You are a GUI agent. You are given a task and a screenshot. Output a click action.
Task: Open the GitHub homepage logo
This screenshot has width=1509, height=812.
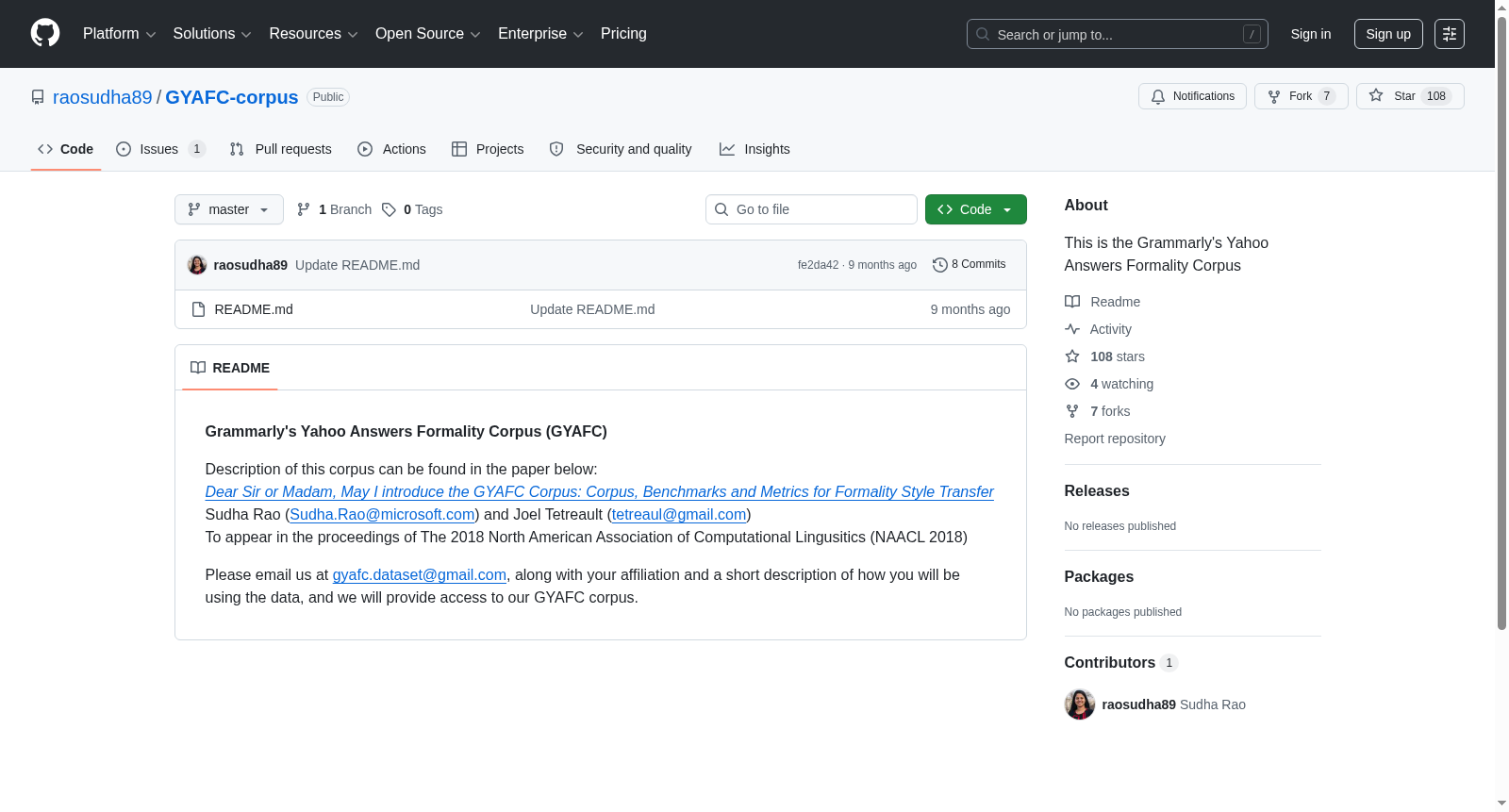(45, 34)
